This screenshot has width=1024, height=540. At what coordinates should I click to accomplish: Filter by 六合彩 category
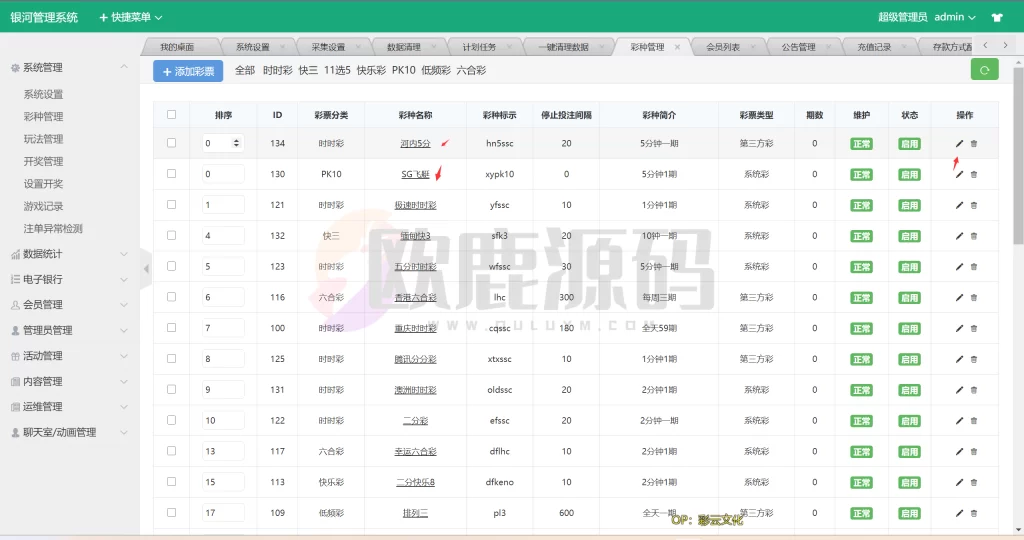tap(471, 71)
